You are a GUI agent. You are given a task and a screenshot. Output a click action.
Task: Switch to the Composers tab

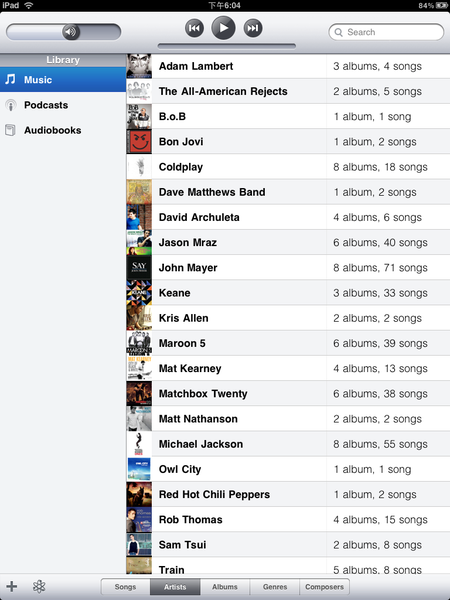324,587
